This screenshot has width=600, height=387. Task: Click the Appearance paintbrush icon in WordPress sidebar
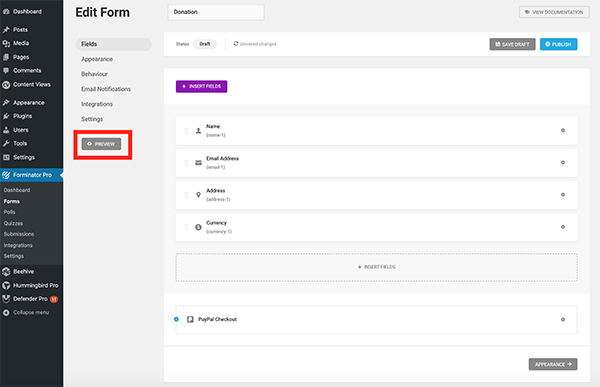point(6,103)
